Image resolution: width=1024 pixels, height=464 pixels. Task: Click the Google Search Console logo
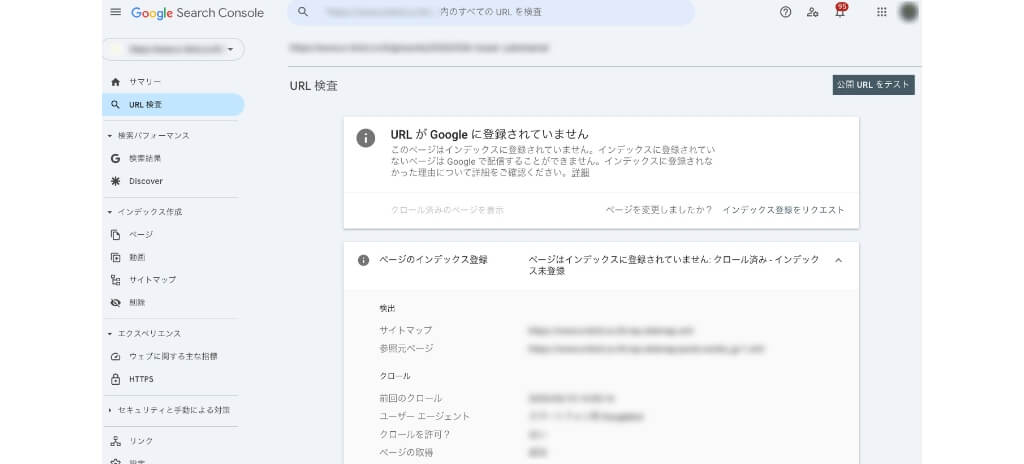click(x=197, y=12)
